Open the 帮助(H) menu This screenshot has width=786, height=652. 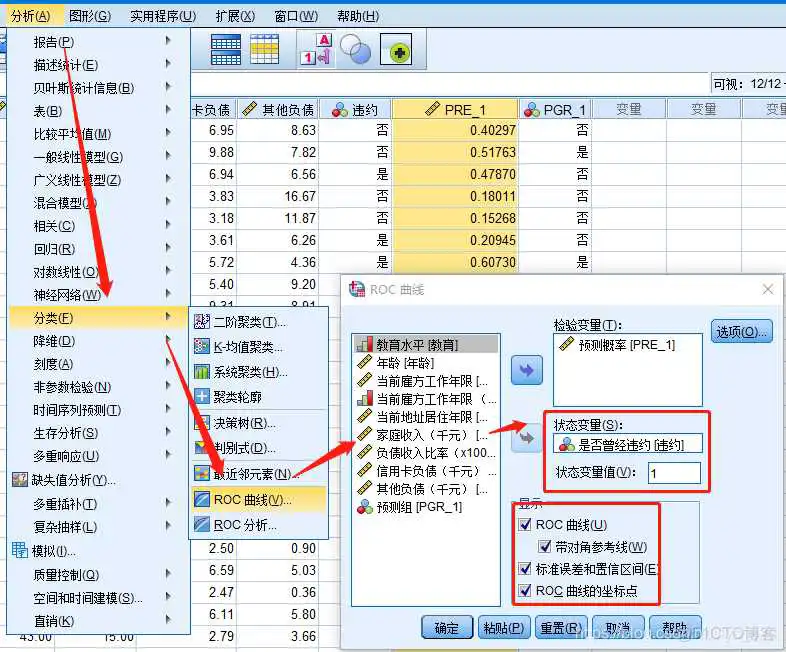[358, 16]
